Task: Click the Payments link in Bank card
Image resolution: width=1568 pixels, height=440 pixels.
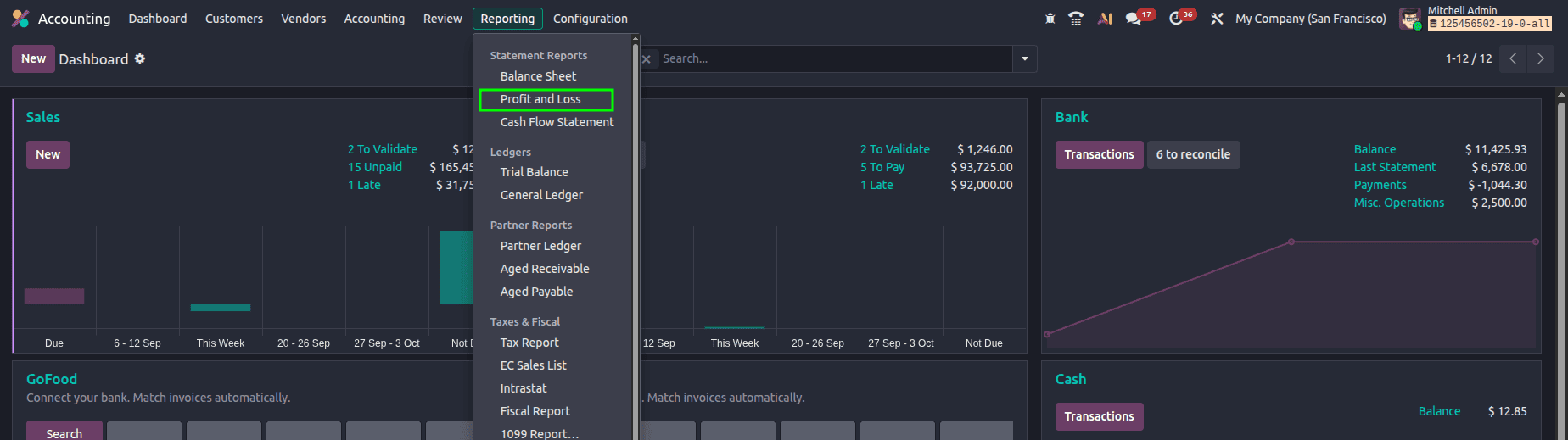Action: 1380,185
